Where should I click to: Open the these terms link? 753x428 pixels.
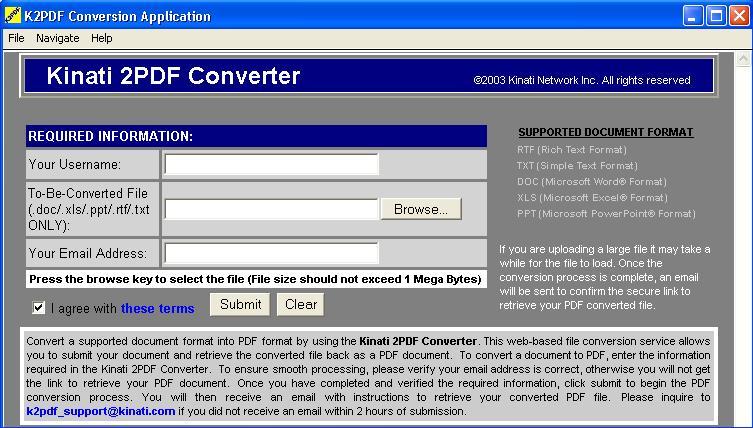(158, 308)
